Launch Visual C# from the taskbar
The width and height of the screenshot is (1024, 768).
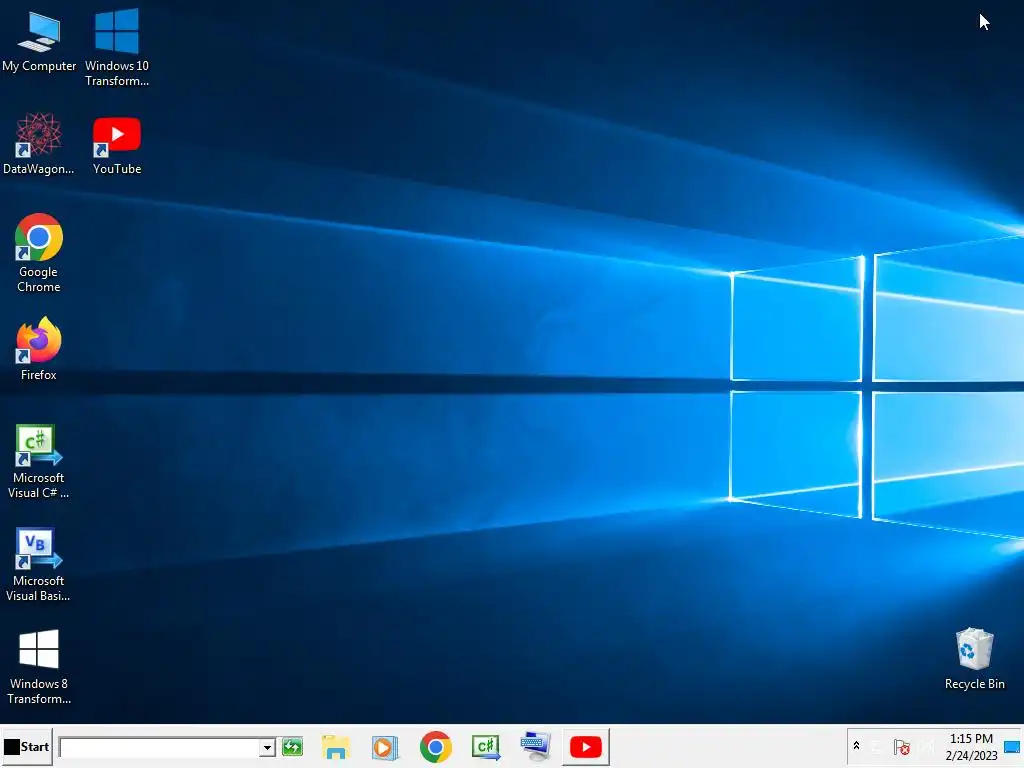486,747
